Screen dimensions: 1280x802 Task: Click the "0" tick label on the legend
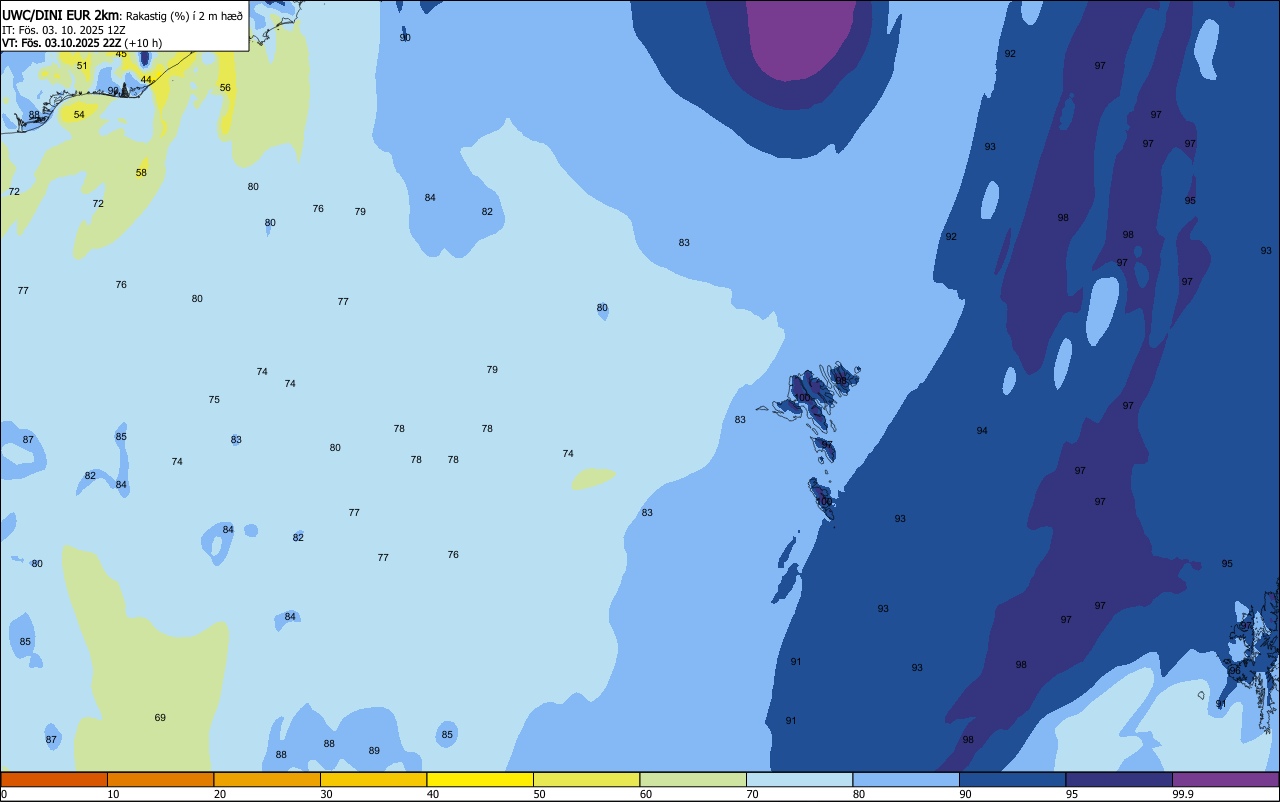click(4, 794)
